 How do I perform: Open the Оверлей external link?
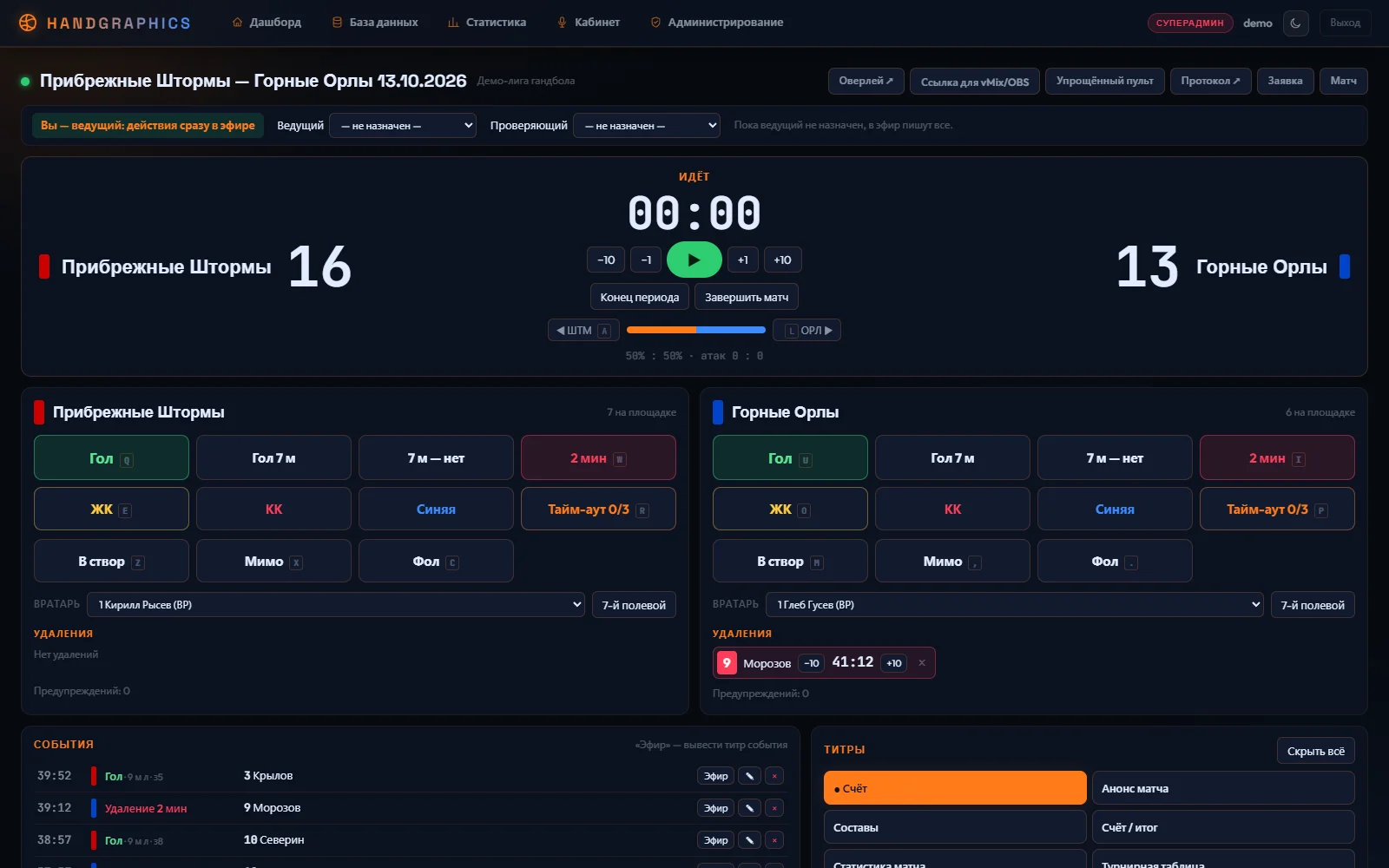(866, 81)
